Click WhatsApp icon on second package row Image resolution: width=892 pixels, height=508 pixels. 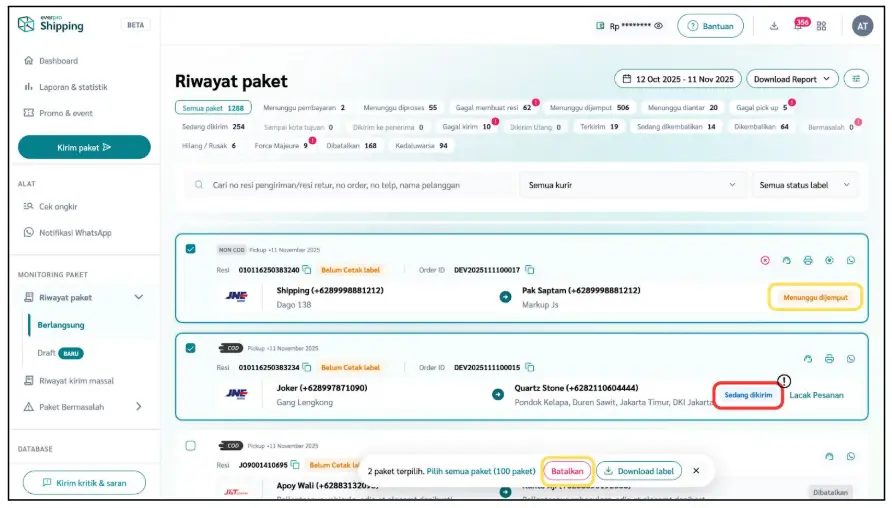851,358
